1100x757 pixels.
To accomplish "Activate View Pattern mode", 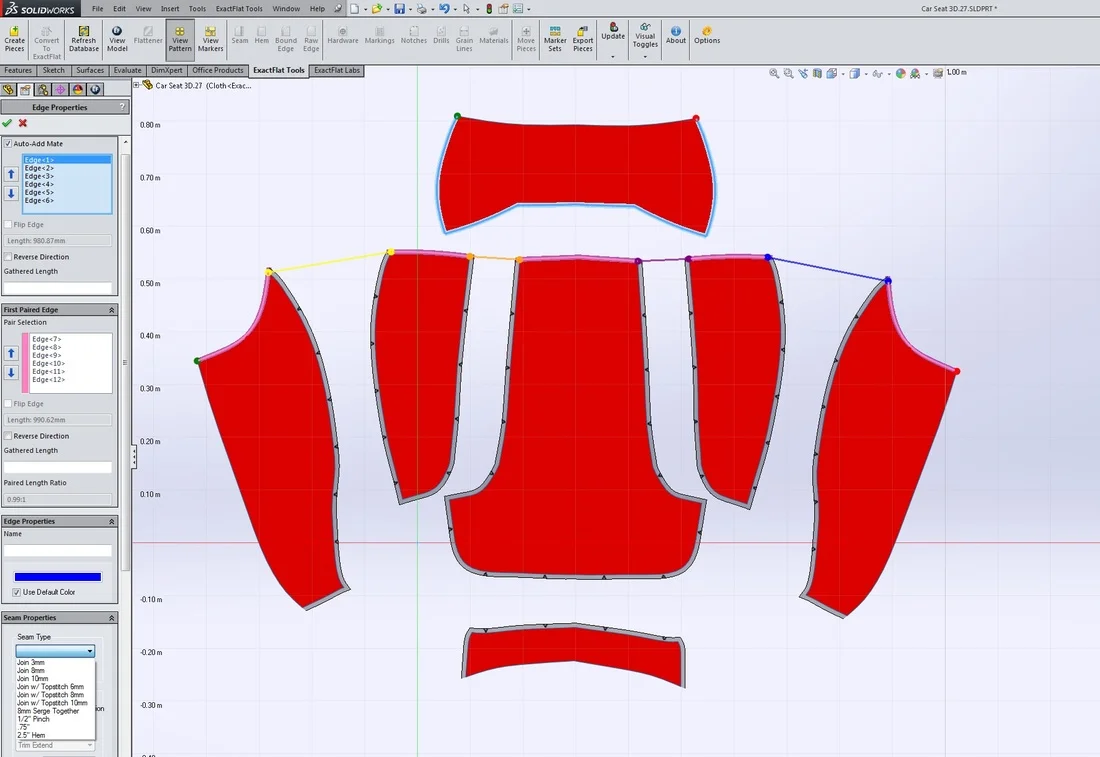I will click(180, 40).
